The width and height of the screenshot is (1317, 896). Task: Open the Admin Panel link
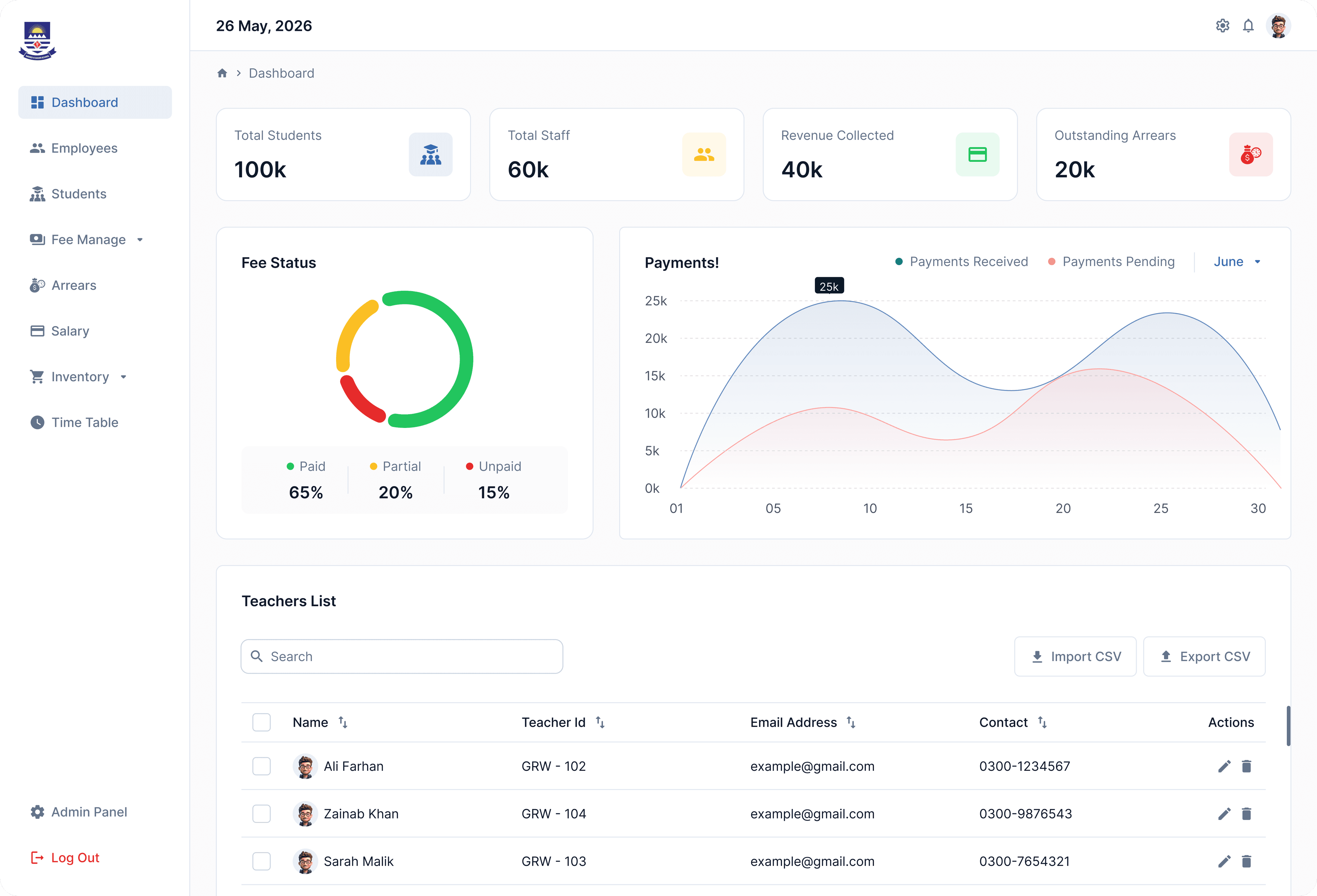79,812
